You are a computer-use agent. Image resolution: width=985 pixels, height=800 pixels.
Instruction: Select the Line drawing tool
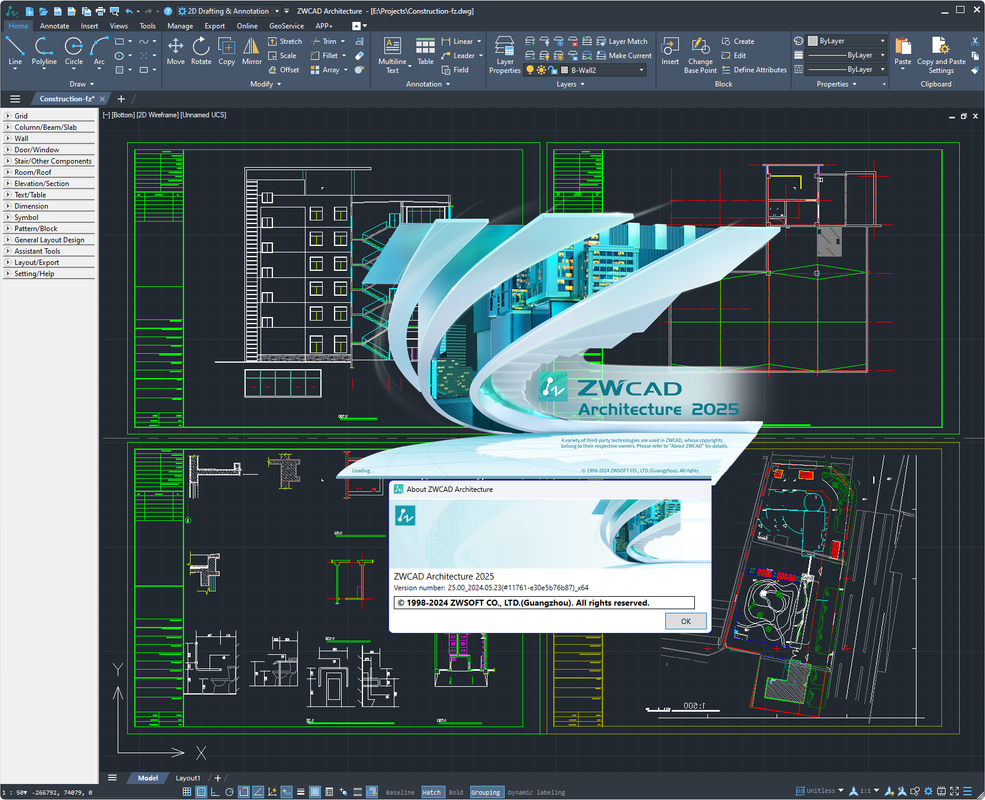coord(15,51)
